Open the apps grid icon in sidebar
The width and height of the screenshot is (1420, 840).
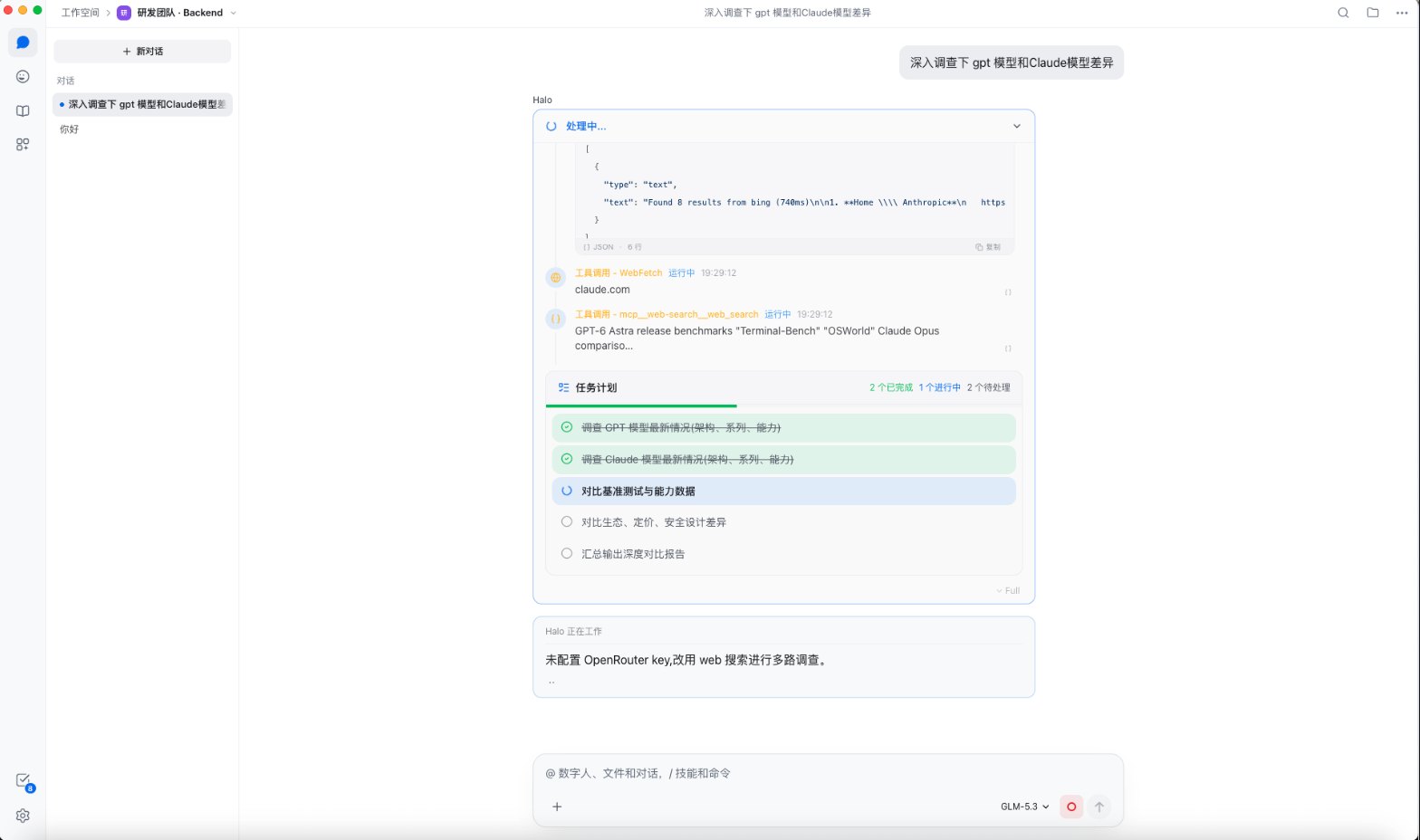(23, 144)
